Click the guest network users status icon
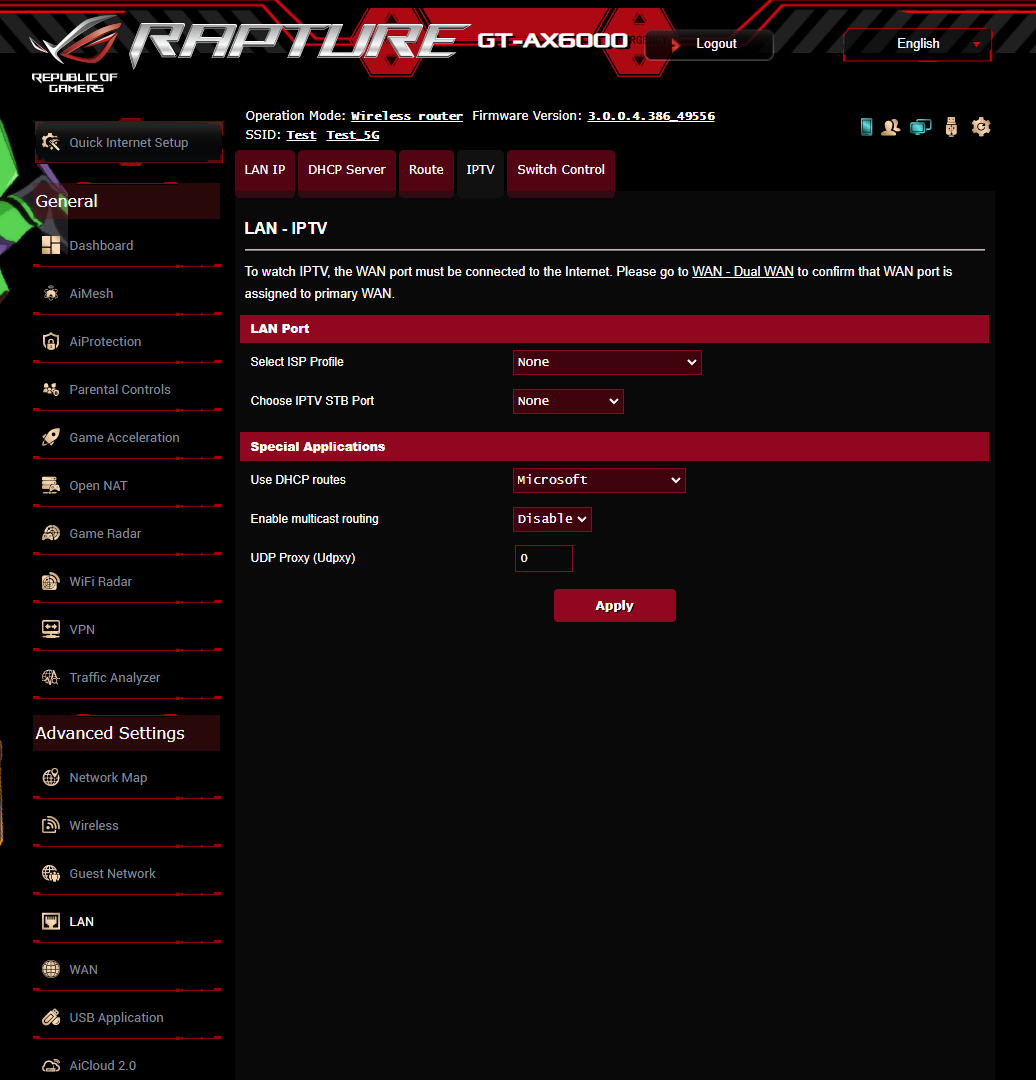Screen dimensions: 1036x1080 click(891, 127)
